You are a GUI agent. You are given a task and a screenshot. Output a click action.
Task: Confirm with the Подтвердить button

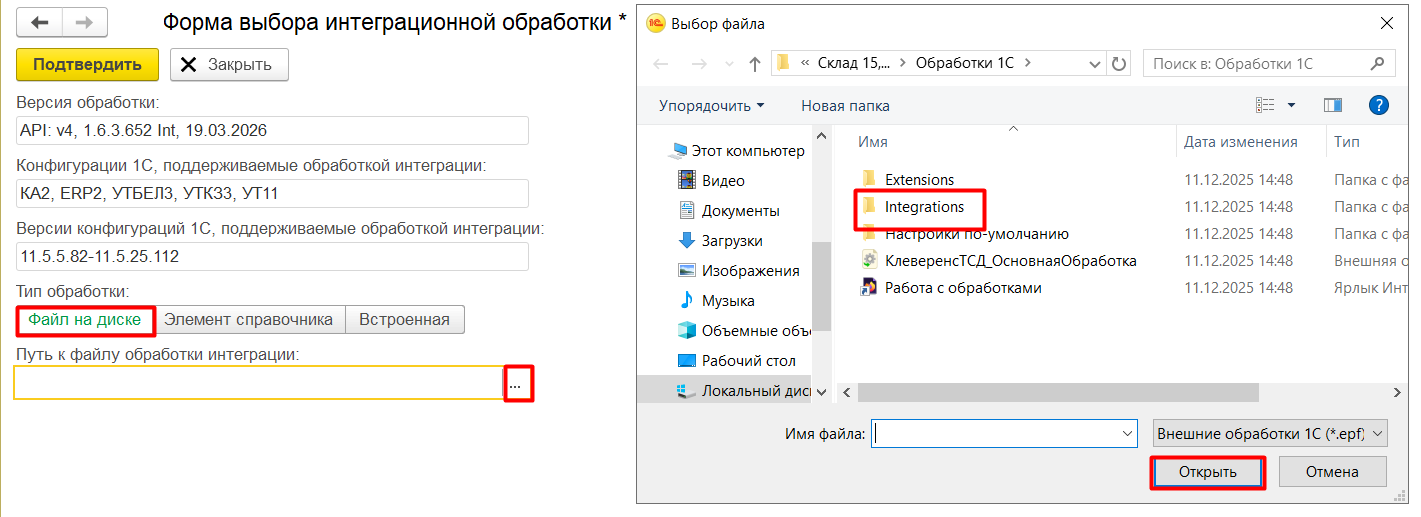coord(88,64)
